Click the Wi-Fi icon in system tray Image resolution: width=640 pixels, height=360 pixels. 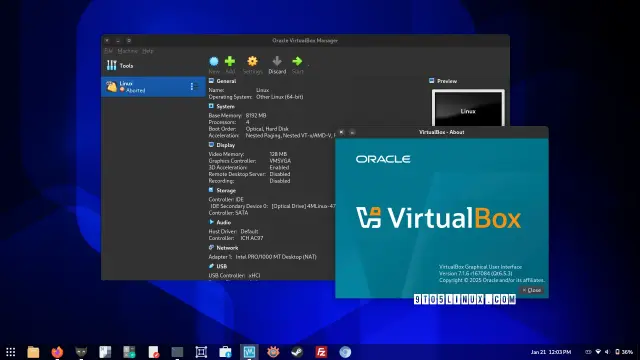click(x=598, y=352)
